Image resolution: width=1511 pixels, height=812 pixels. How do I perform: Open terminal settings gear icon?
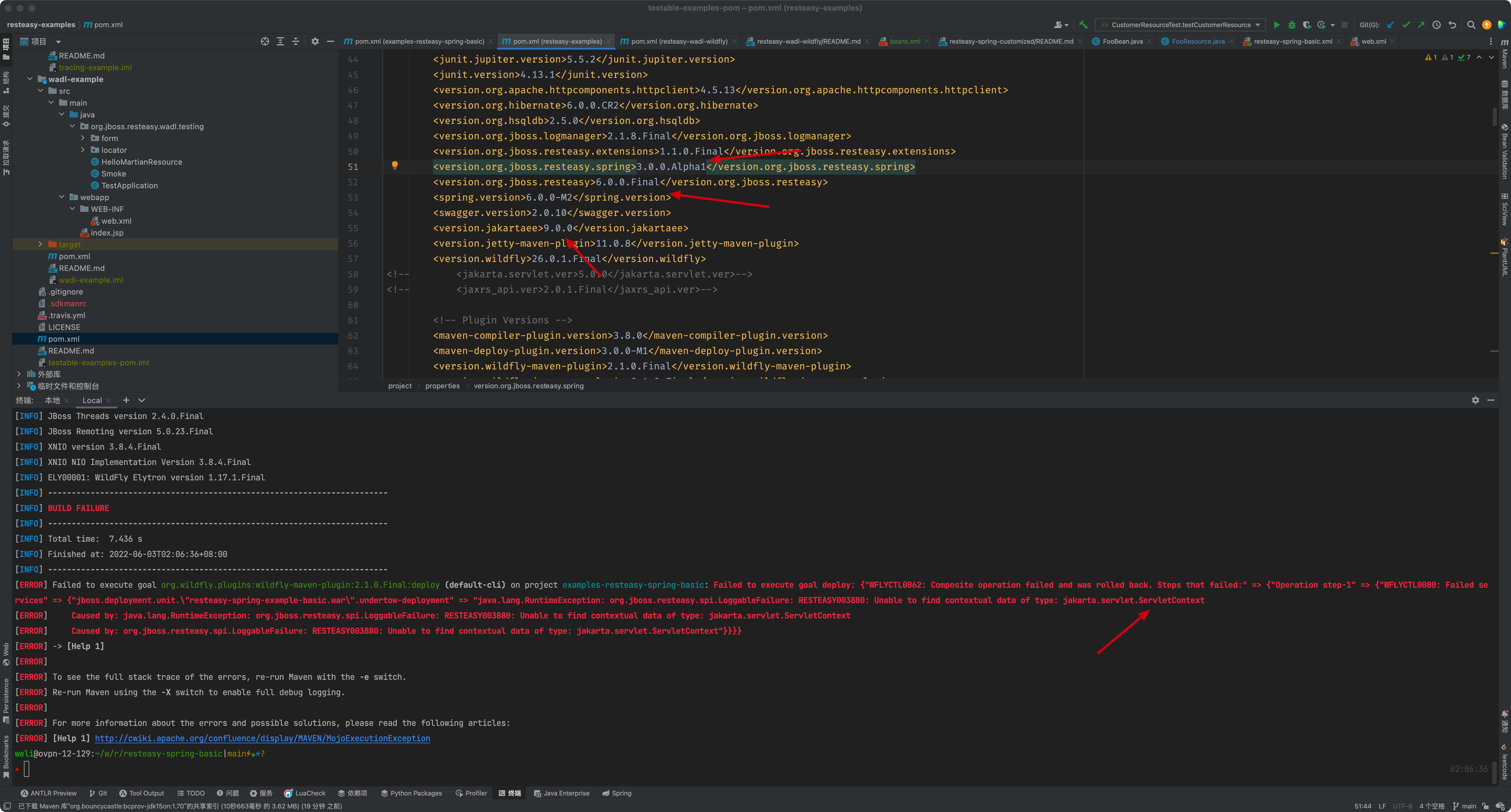click(1475, 400)
